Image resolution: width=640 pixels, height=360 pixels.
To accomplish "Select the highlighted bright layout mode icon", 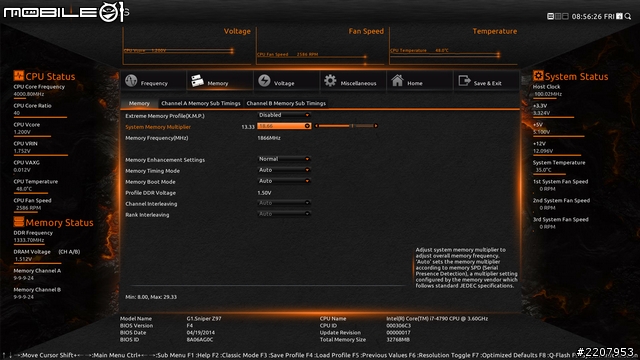I will click(x=550, y=16).
